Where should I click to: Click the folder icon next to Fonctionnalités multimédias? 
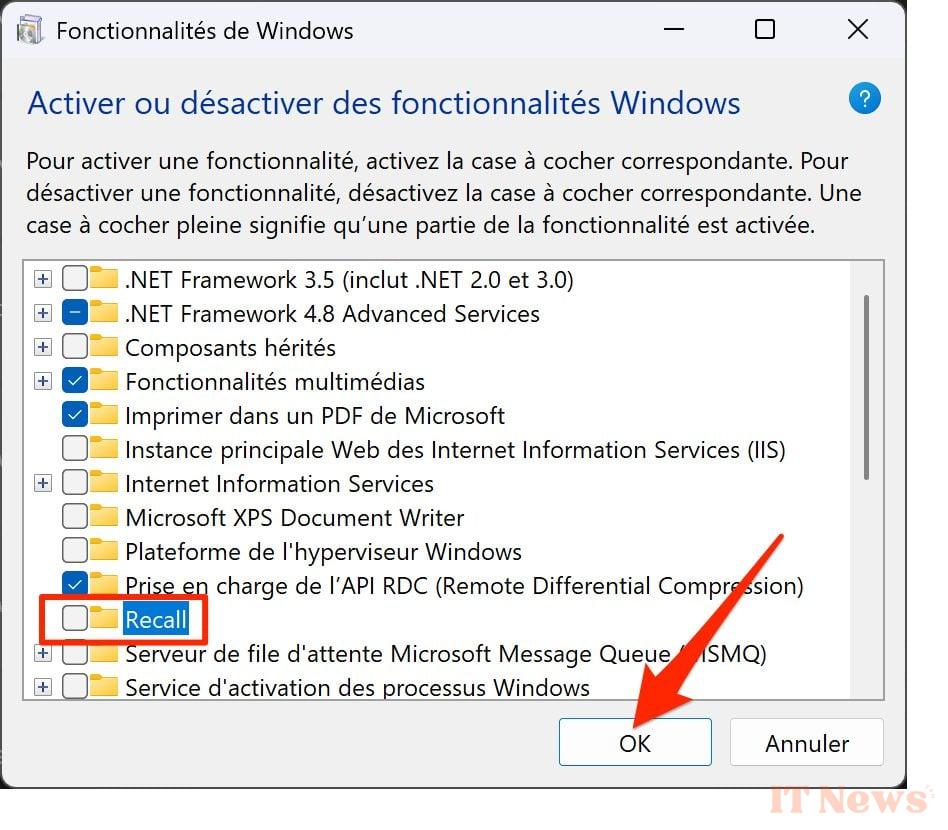(x=104, y=381)
